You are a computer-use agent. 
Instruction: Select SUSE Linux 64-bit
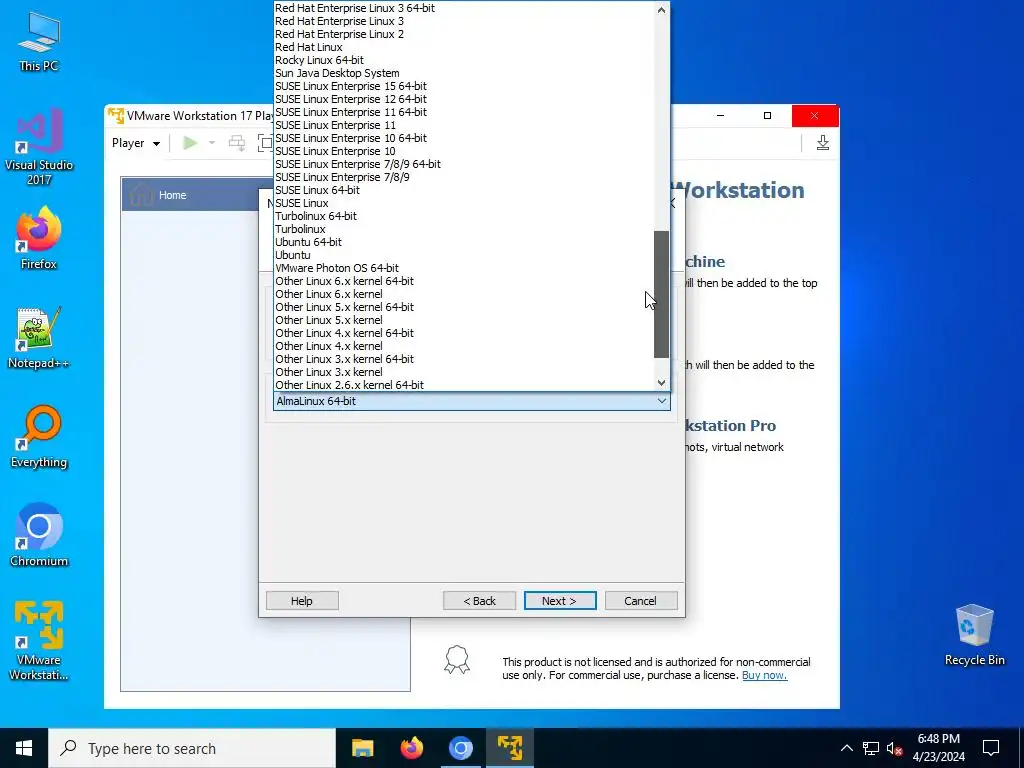(464, 190)
